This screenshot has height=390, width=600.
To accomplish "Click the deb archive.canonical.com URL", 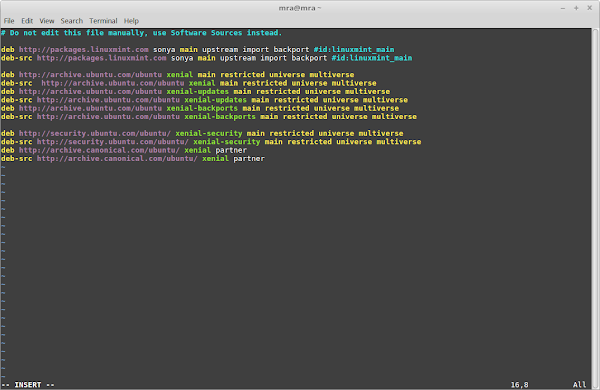I will (99, 150).
